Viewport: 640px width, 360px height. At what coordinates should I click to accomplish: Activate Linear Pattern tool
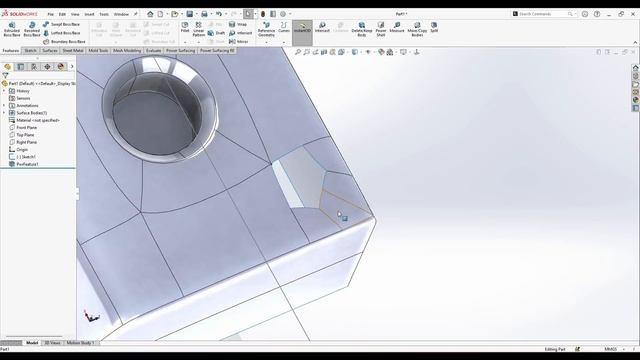tap(198, 29)
